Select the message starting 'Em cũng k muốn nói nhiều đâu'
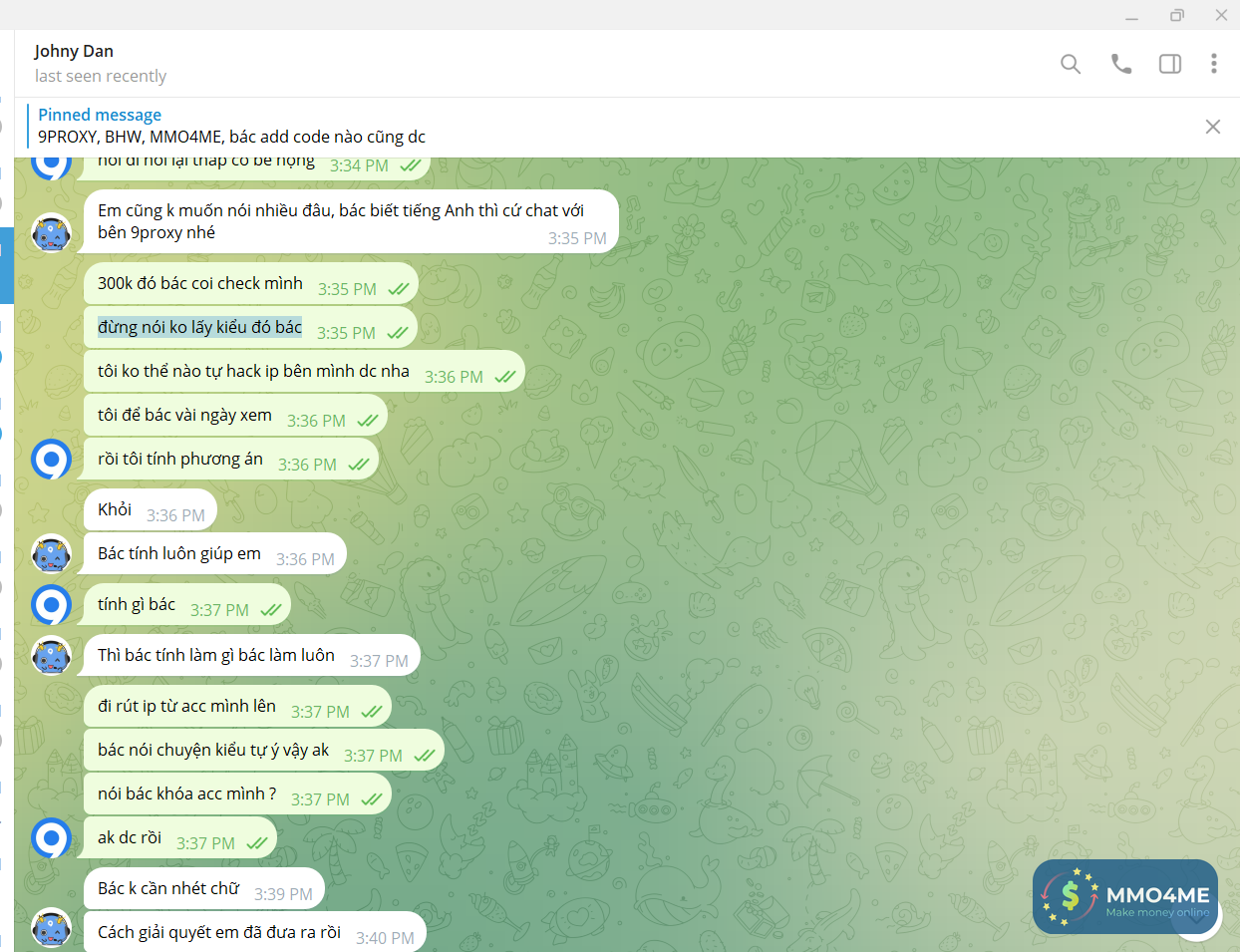 [349, 221]
